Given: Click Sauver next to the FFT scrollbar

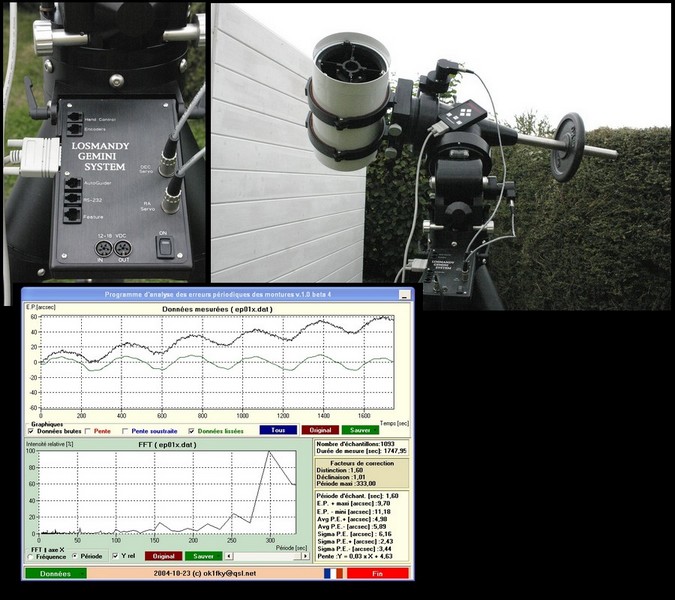Looking at the screenshot, I should (x=204, y=556).
